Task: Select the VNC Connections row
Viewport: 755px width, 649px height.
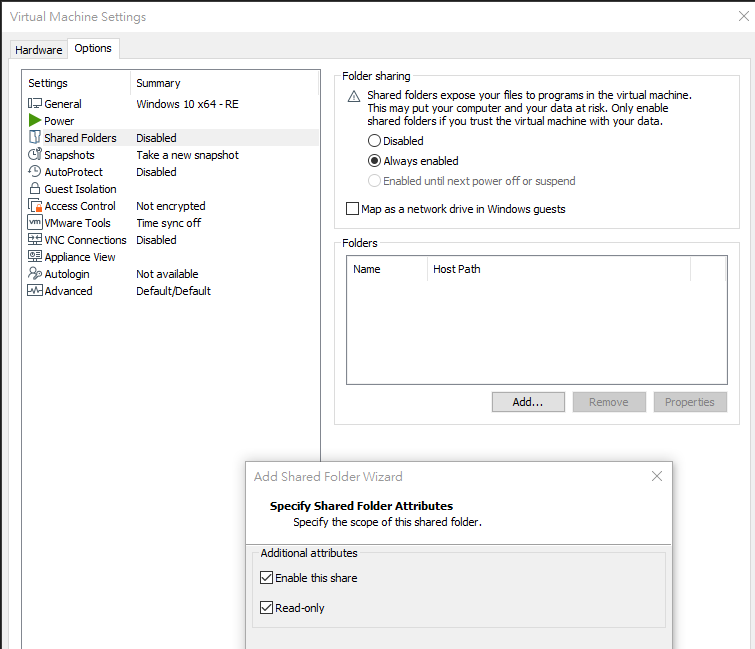Action: pyautogui.click(x=85, y=240)
